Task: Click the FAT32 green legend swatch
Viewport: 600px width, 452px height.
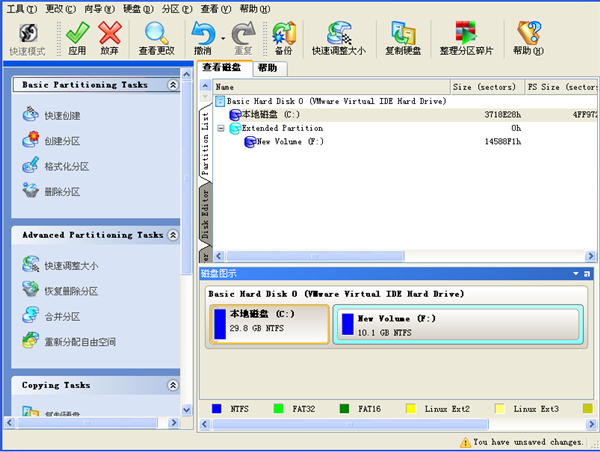Action: [x=279, y=409]
